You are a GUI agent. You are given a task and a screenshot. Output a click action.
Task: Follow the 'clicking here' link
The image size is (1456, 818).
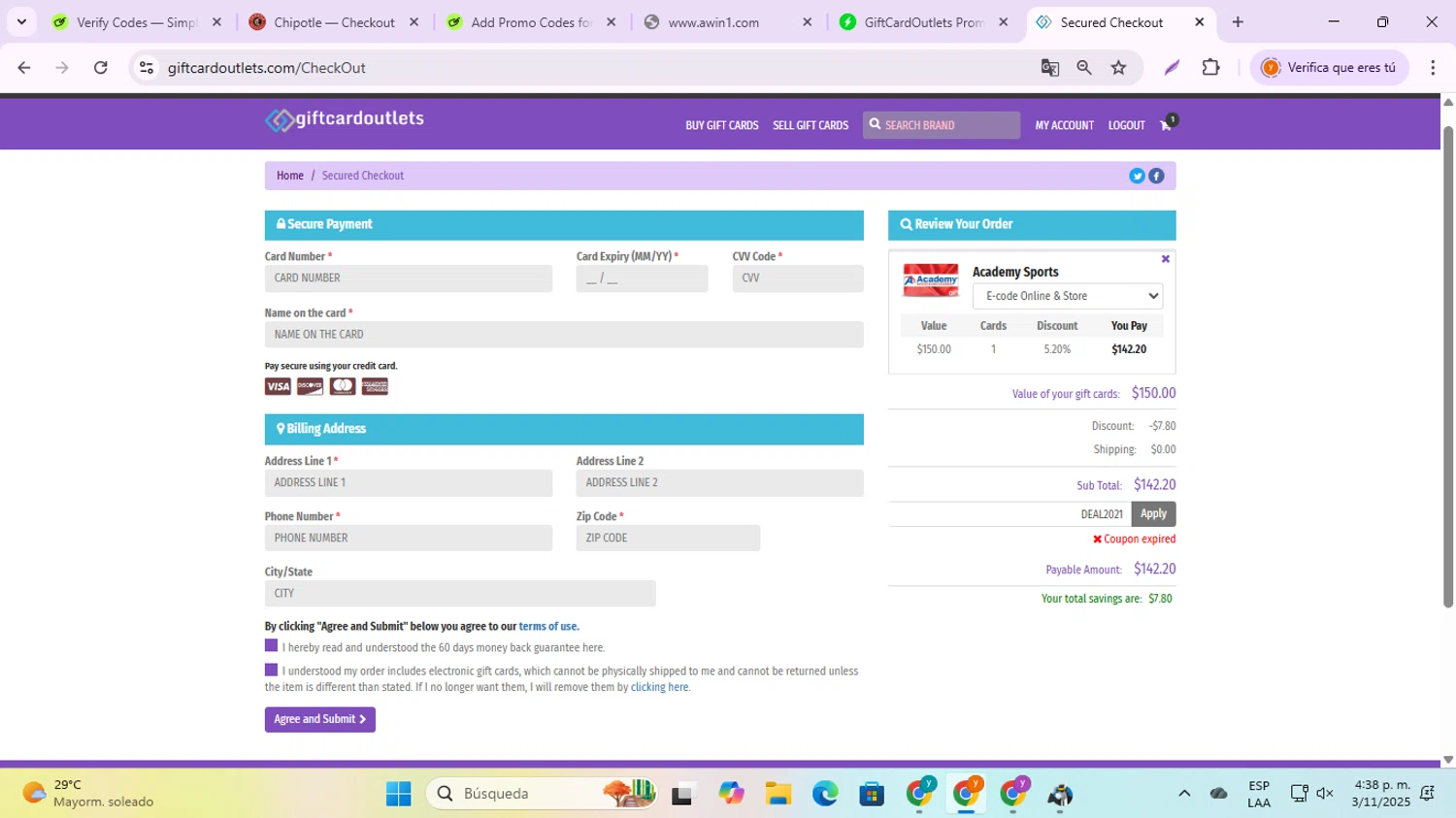pos(660,687)
